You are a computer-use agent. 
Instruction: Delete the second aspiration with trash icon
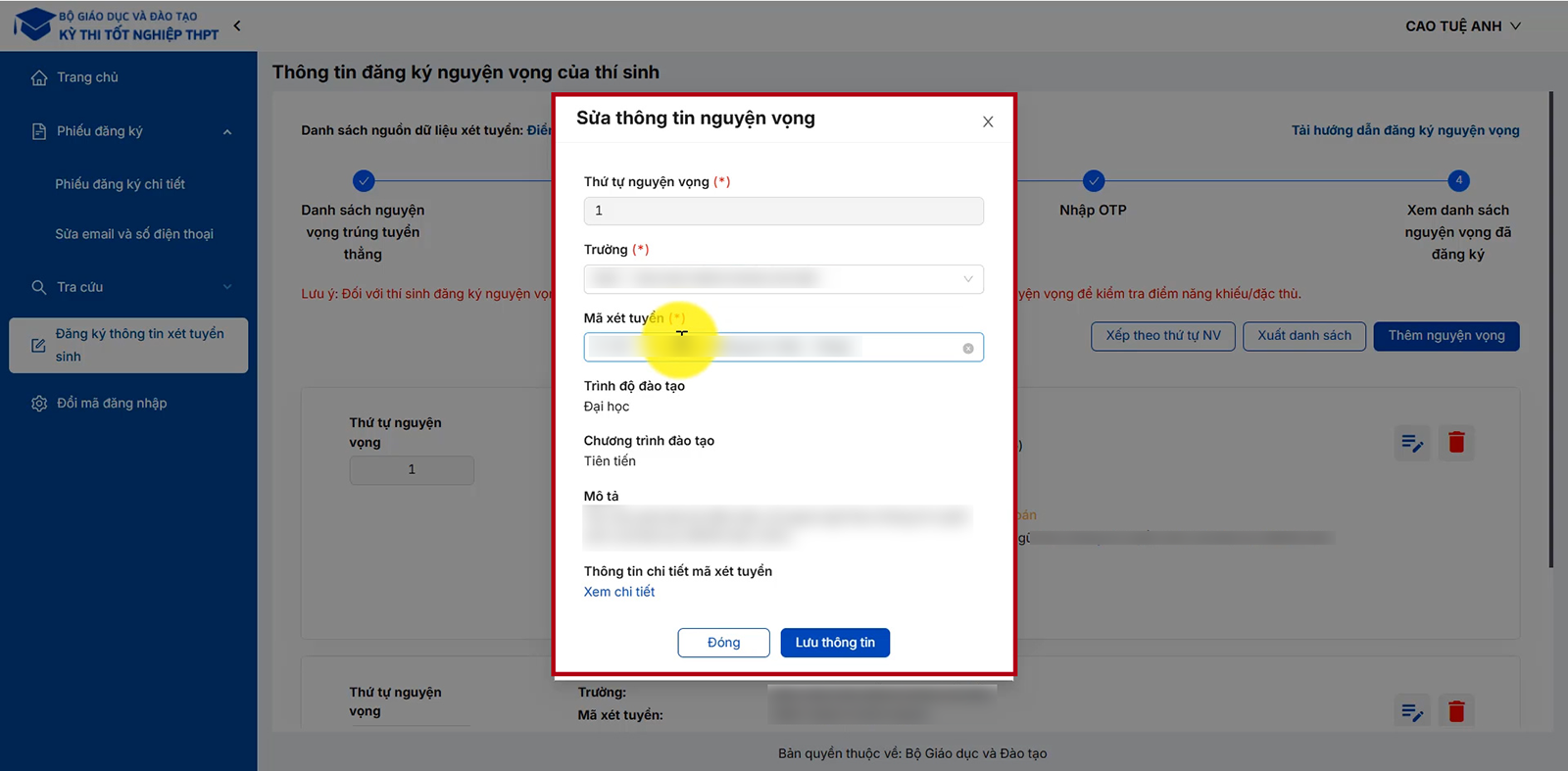tap(1456, 711)
